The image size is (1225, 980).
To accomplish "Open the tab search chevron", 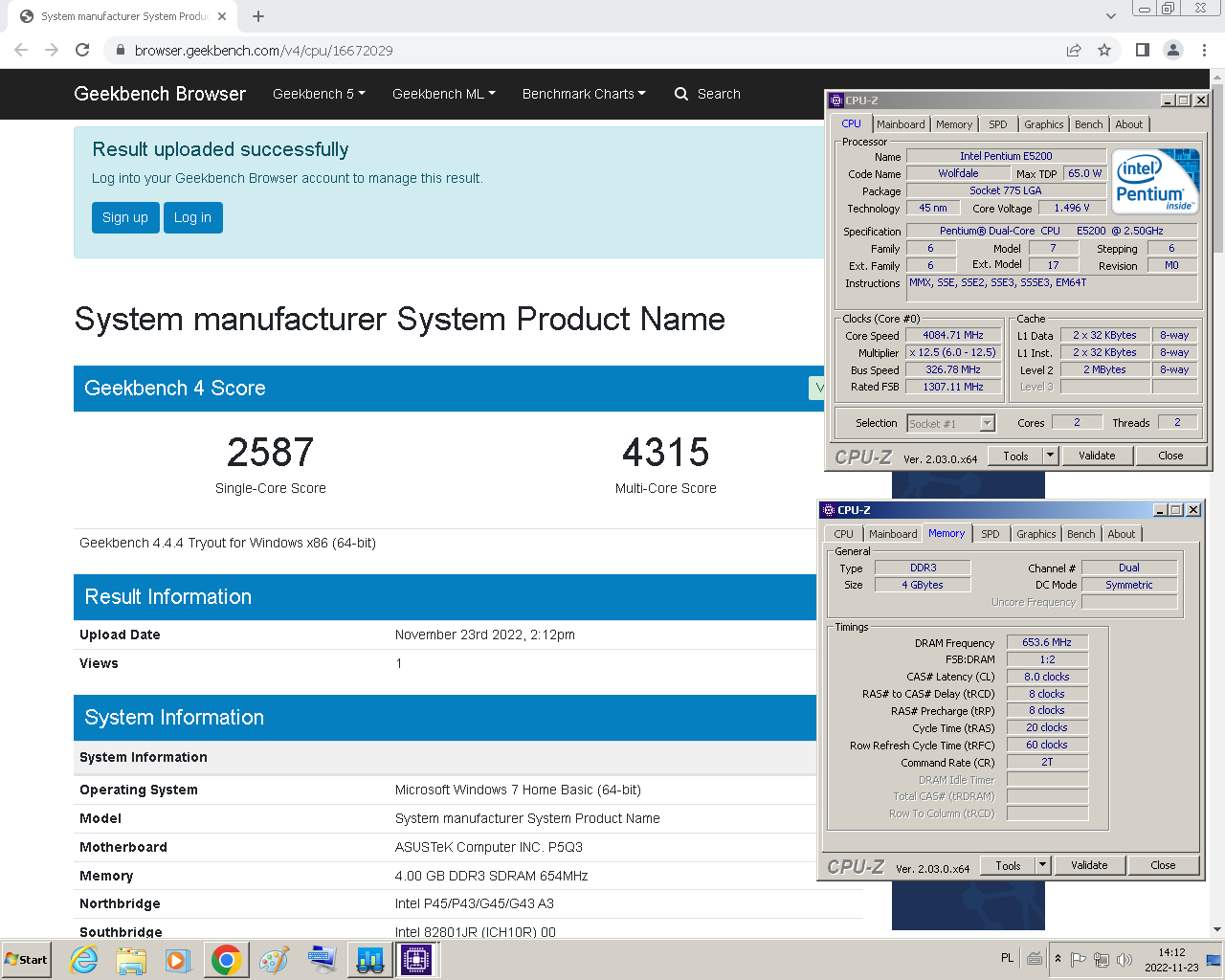I will tap(1110, 16).
